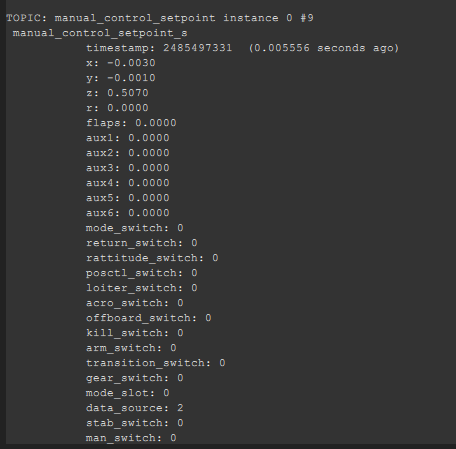This screenshot has height=449, width=456.
Task: Click the aux1 field line
Action: pyautogui.click(x=128, y=138)
